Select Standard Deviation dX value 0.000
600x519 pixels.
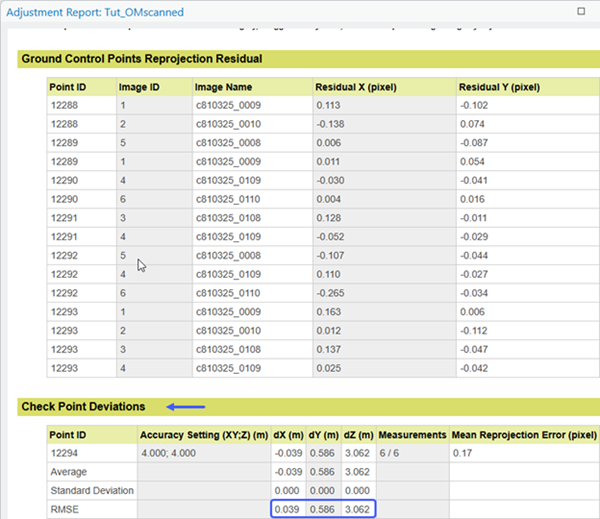coord(287,491)
